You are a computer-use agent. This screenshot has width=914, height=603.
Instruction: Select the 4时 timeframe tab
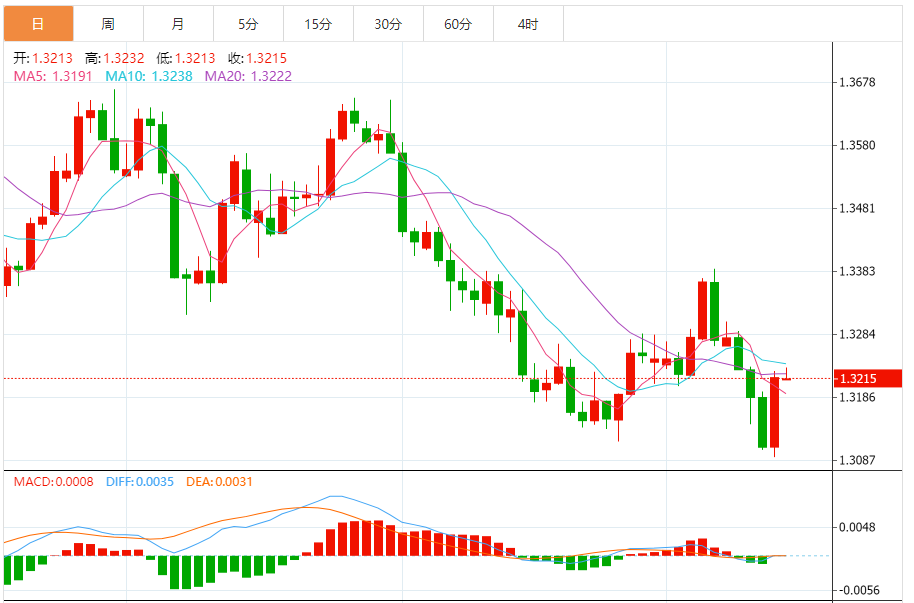click(528, 24)
